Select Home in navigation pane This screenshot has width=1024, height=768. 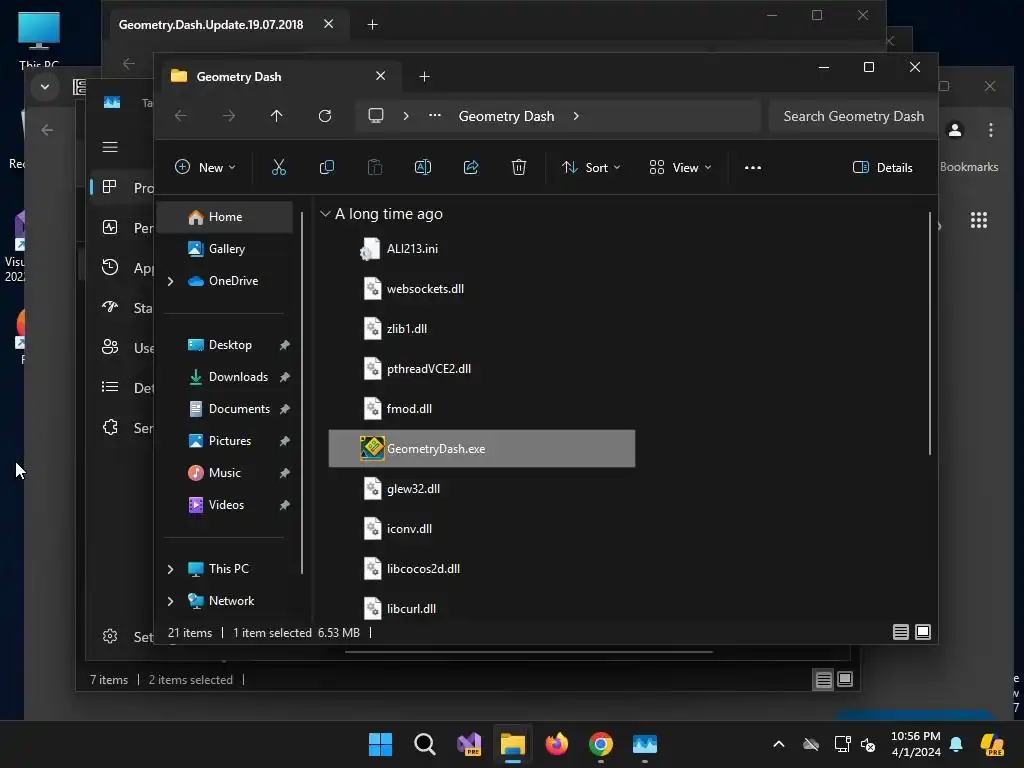pyautogui.click(x=225, y=217)
